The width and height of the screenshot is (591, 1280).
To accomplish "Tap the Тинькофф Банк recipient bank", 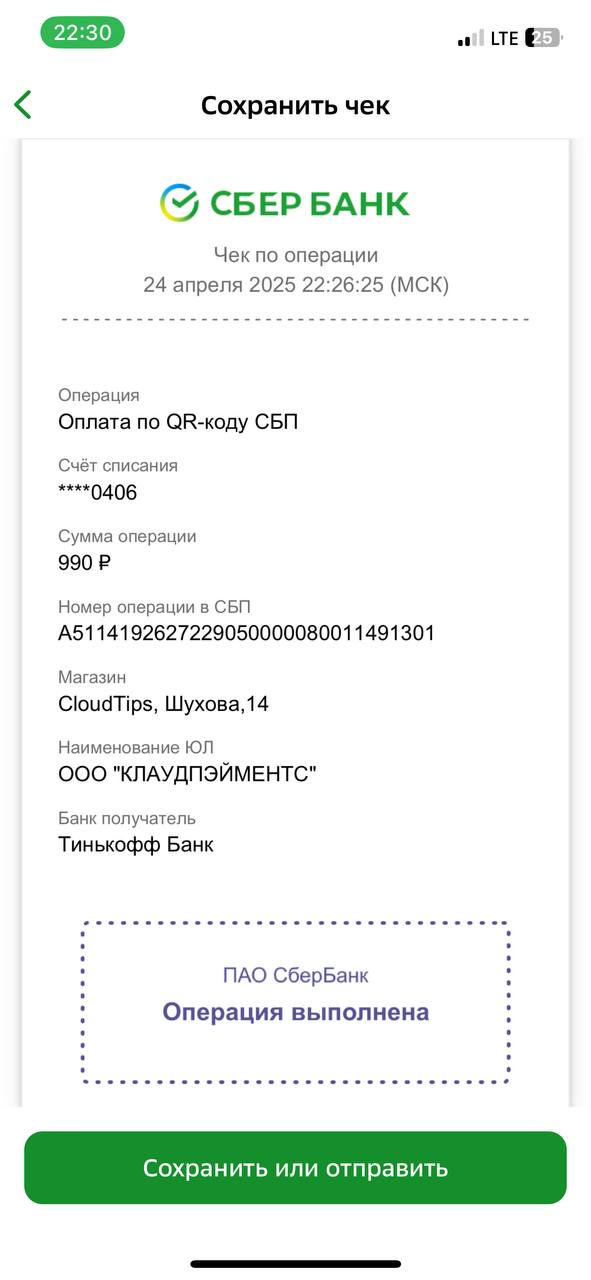I will (136, 844).
